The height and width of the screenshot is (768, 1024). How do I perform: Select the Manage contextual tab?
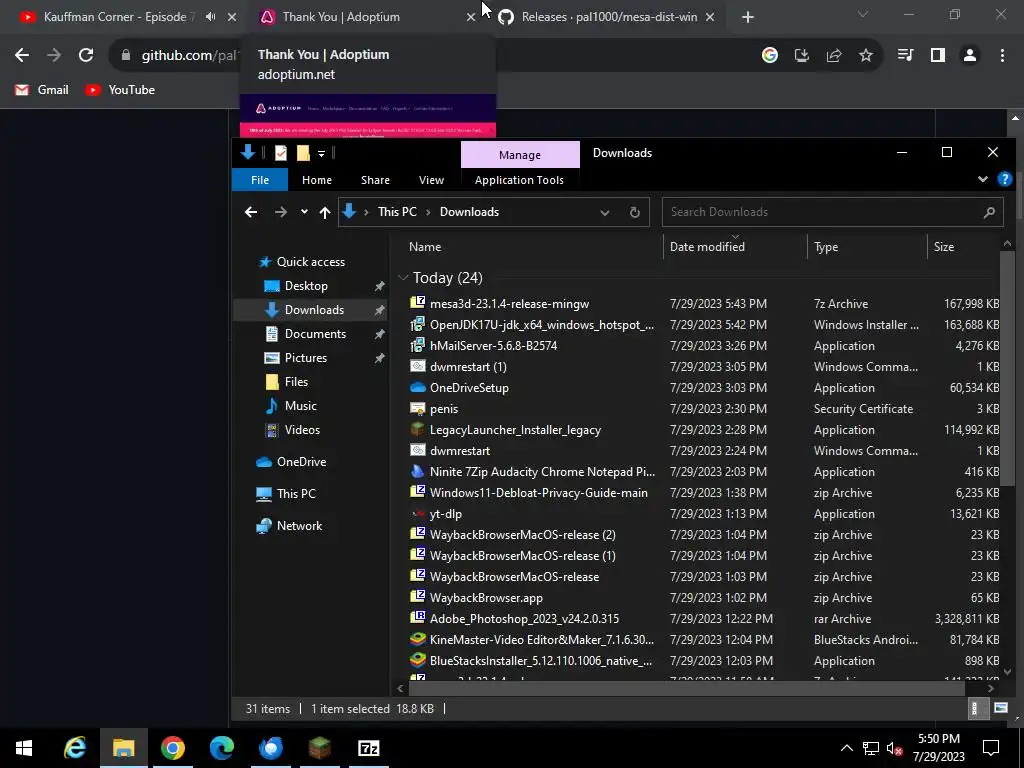tap(520, 155)
